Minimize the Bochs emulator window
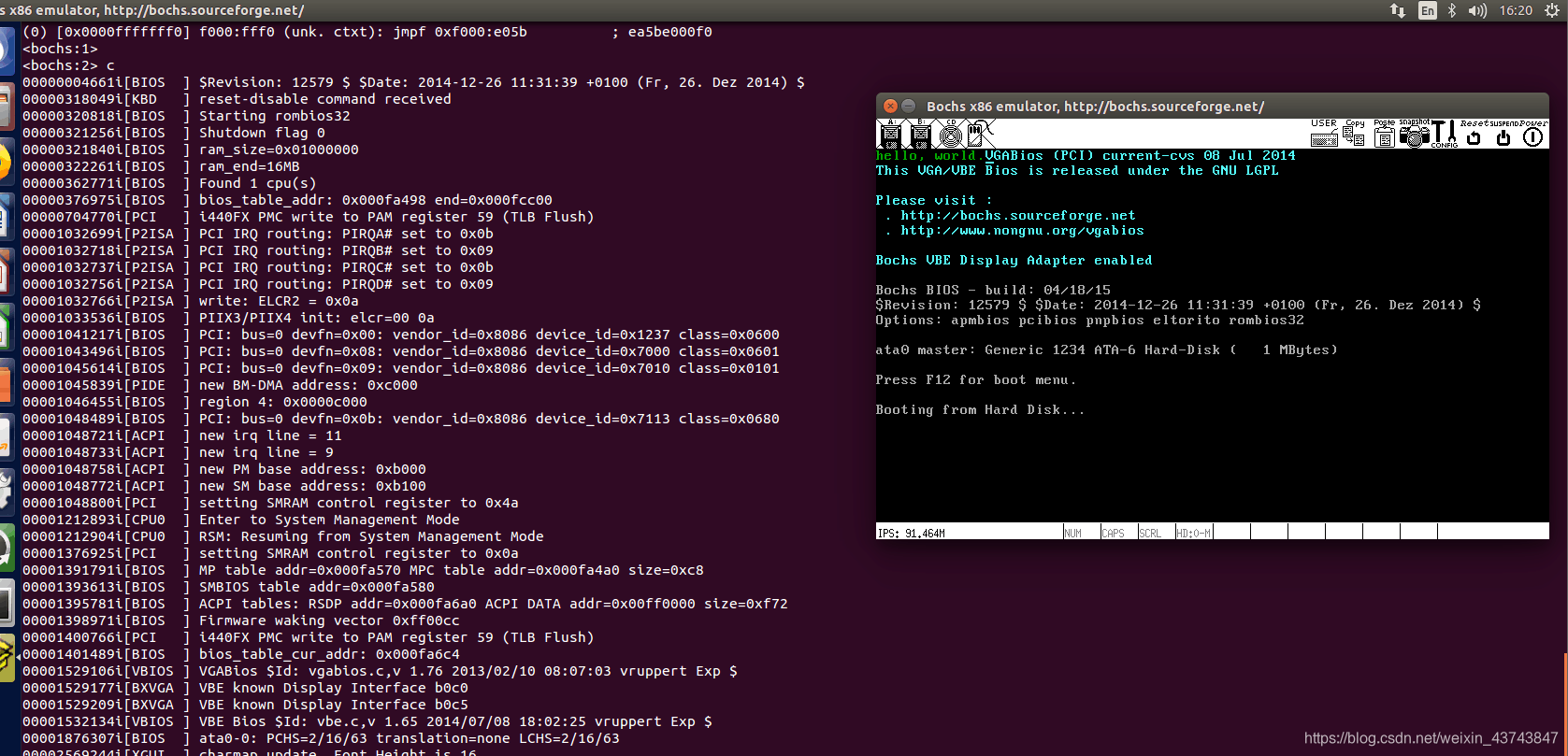The image size is (1568, 756). [908, 106]
